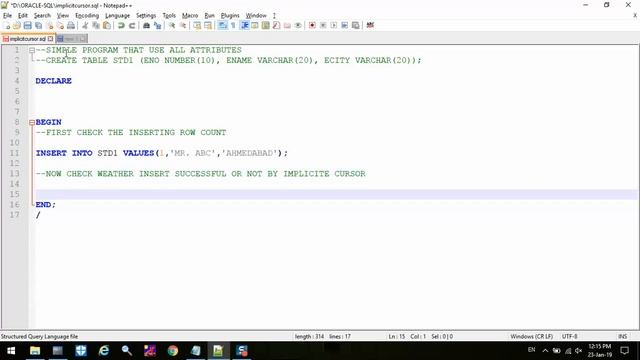Open the Macro menu
Viewport: 640px width, 360px height.
(190, 16)
